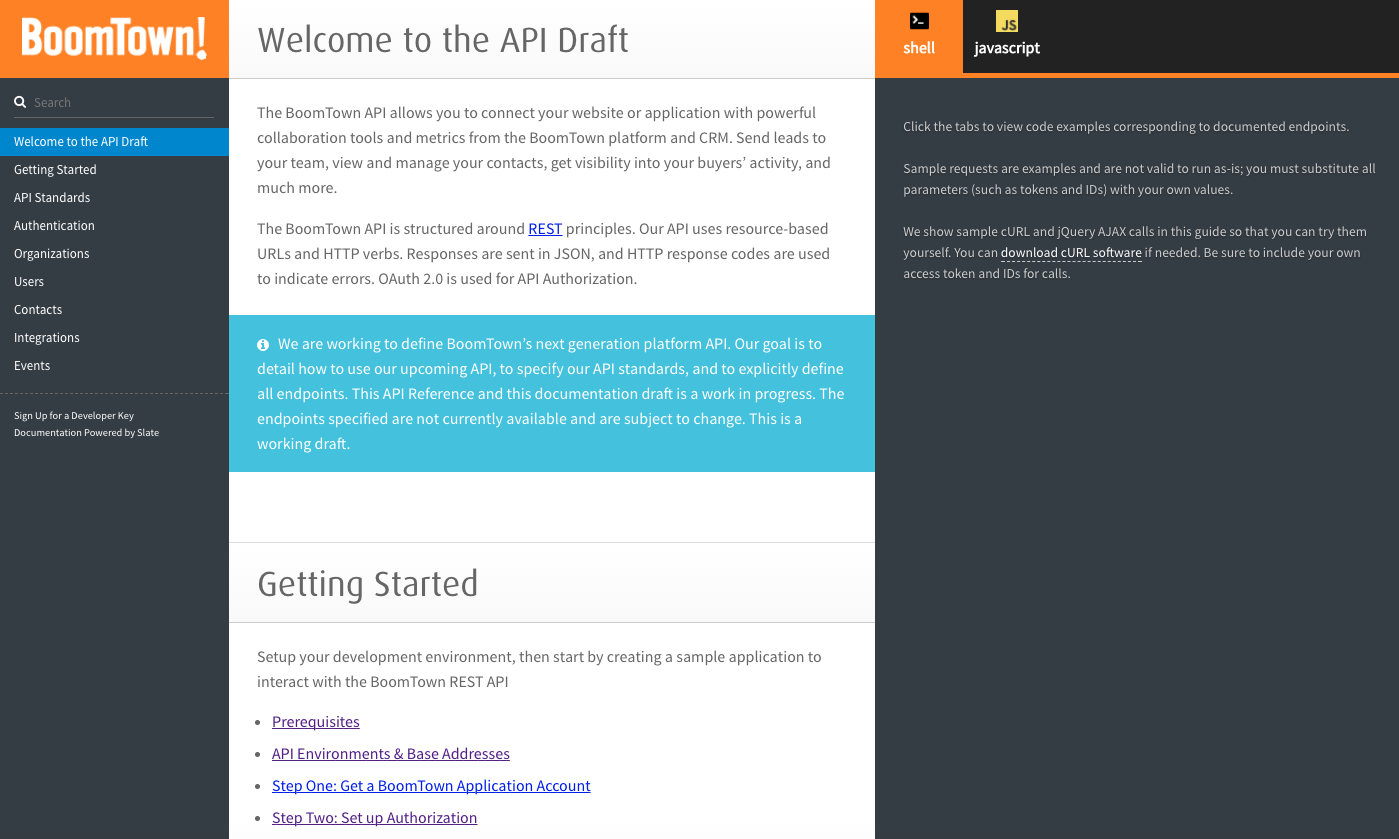Open Events section in sidebar
Viewport: 1399px width, 839px height.
pos(114,366)
